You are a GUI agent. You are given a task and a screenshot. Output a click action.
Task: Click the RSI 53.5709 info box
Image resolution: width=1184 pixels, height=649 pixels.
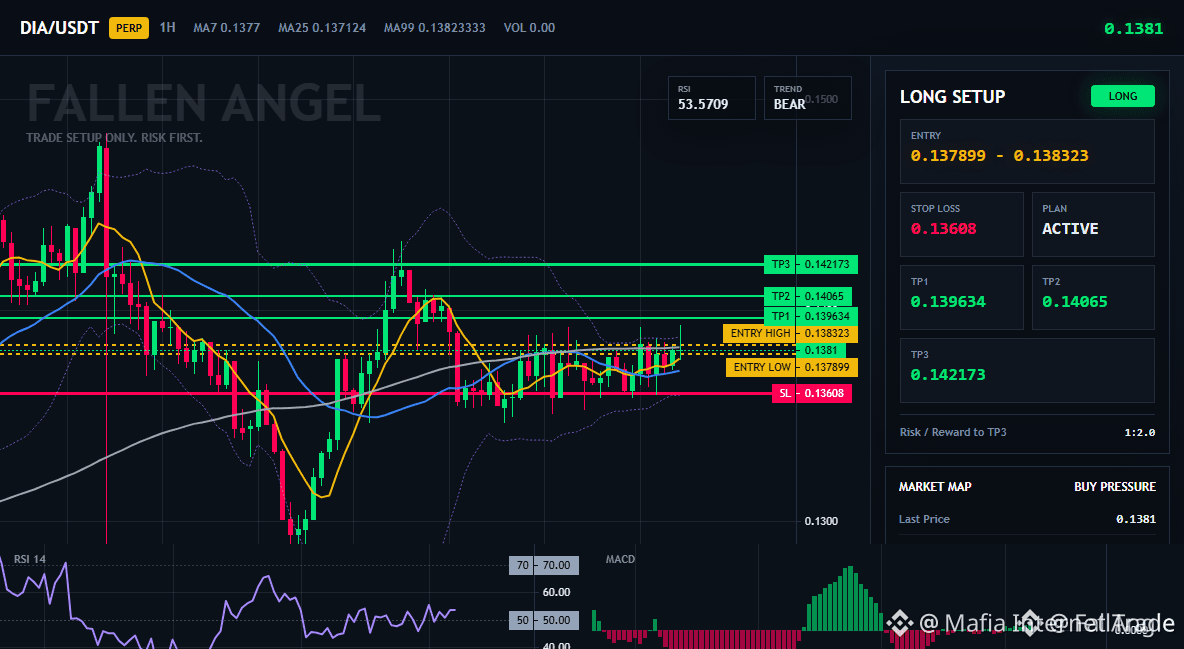(711, 98)
